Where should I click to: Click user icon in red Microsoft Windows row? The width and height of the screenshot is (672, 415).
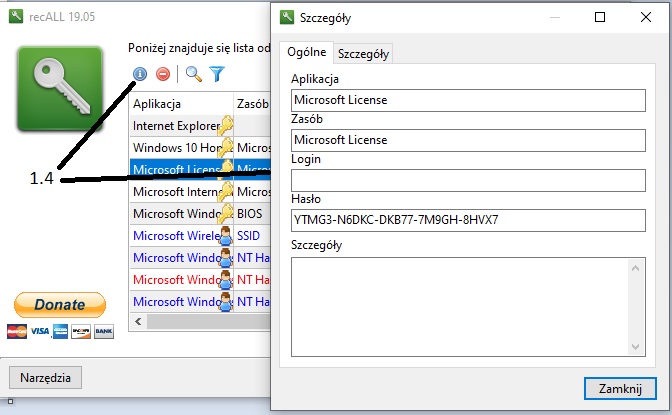[226, 280]
